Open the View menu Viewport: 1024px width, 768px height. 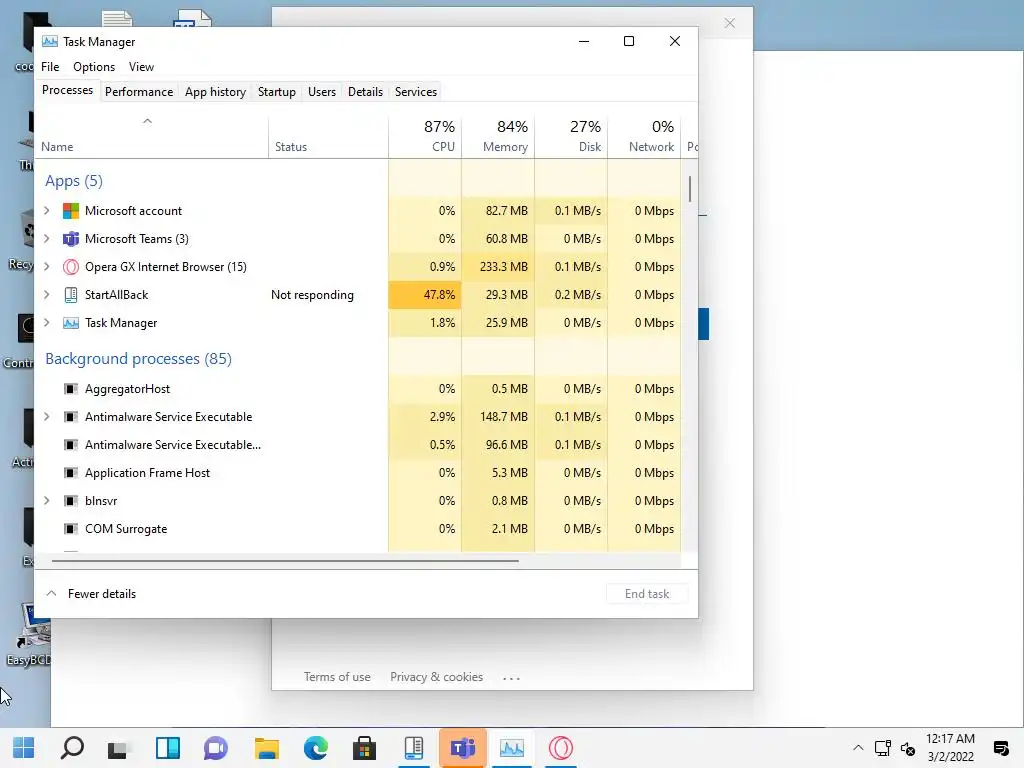pyautogui.click(x=141, y=67)
